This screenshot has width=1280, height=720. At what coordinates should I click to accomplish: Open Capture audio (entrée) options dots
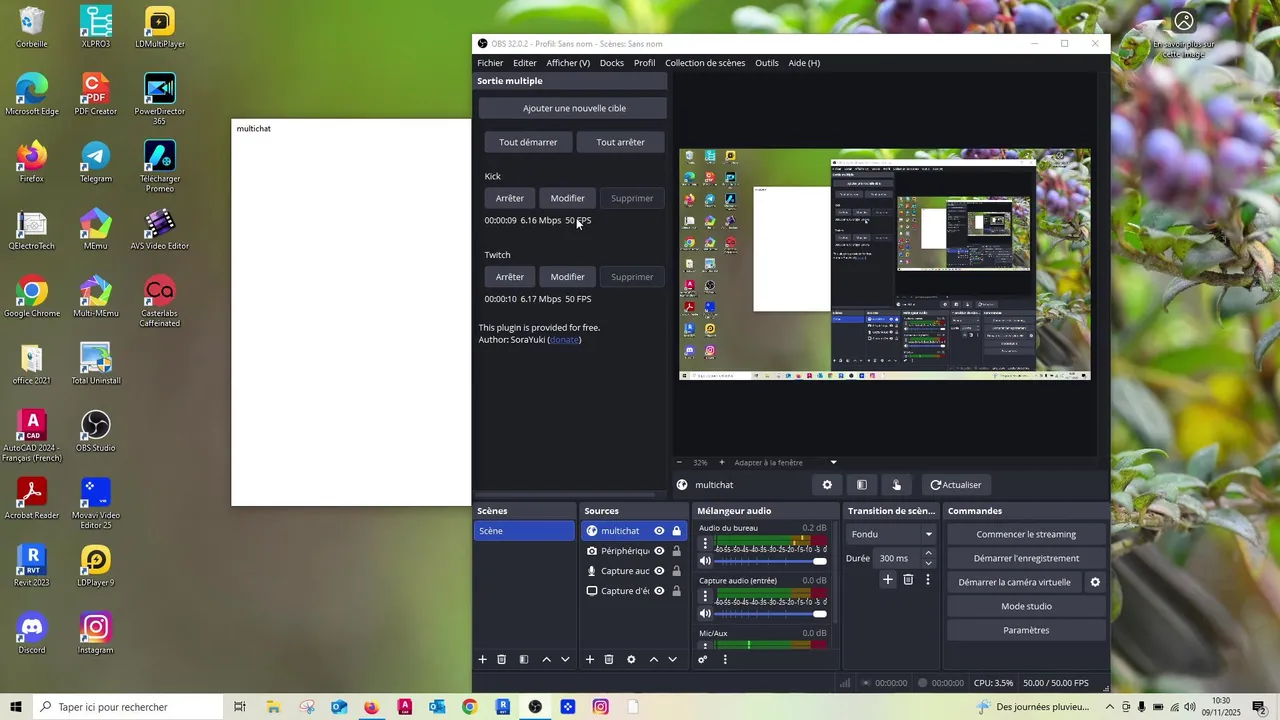tap(705, 597)
